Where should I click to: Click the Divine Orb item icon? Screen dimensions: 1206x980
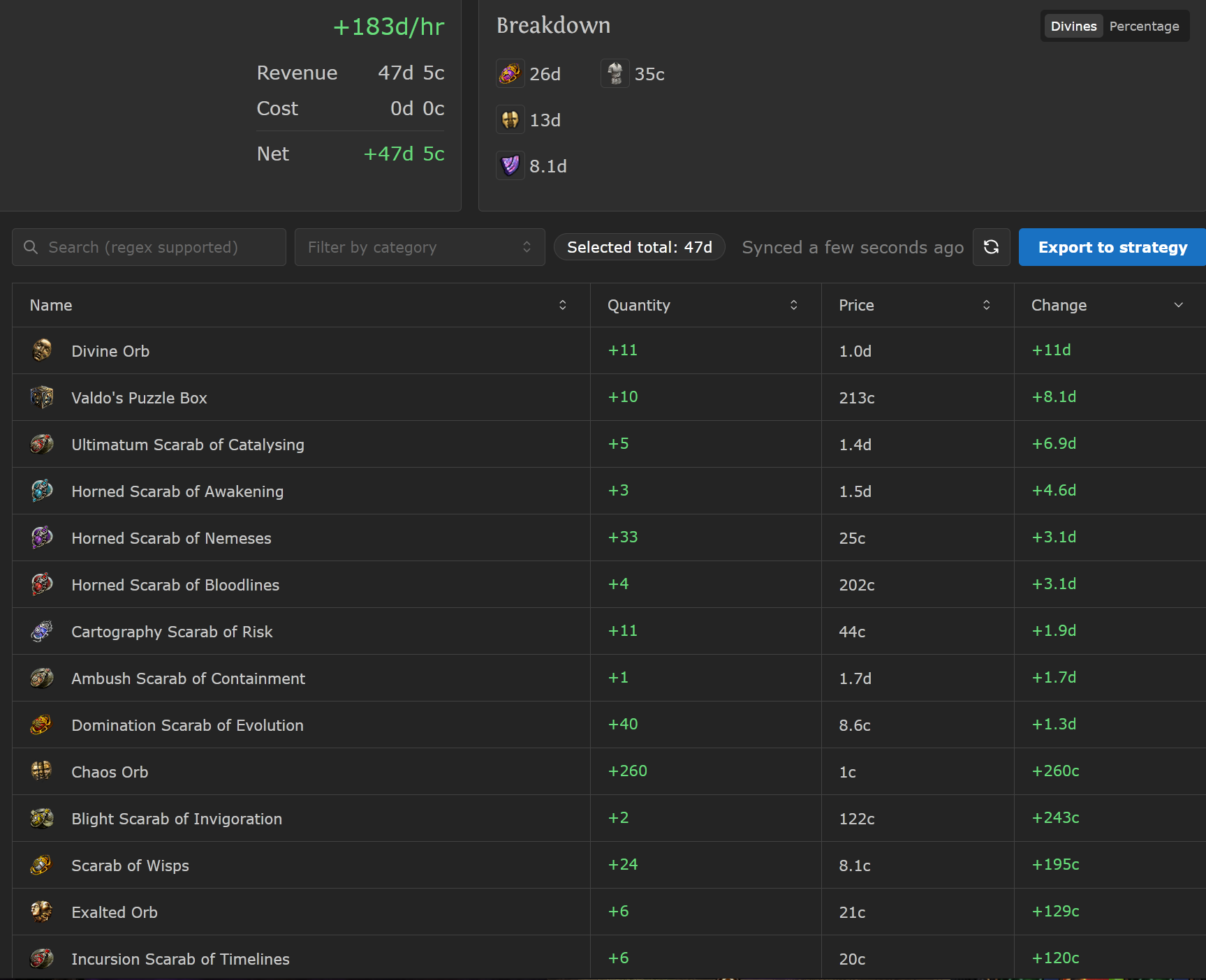pos(42,350)
